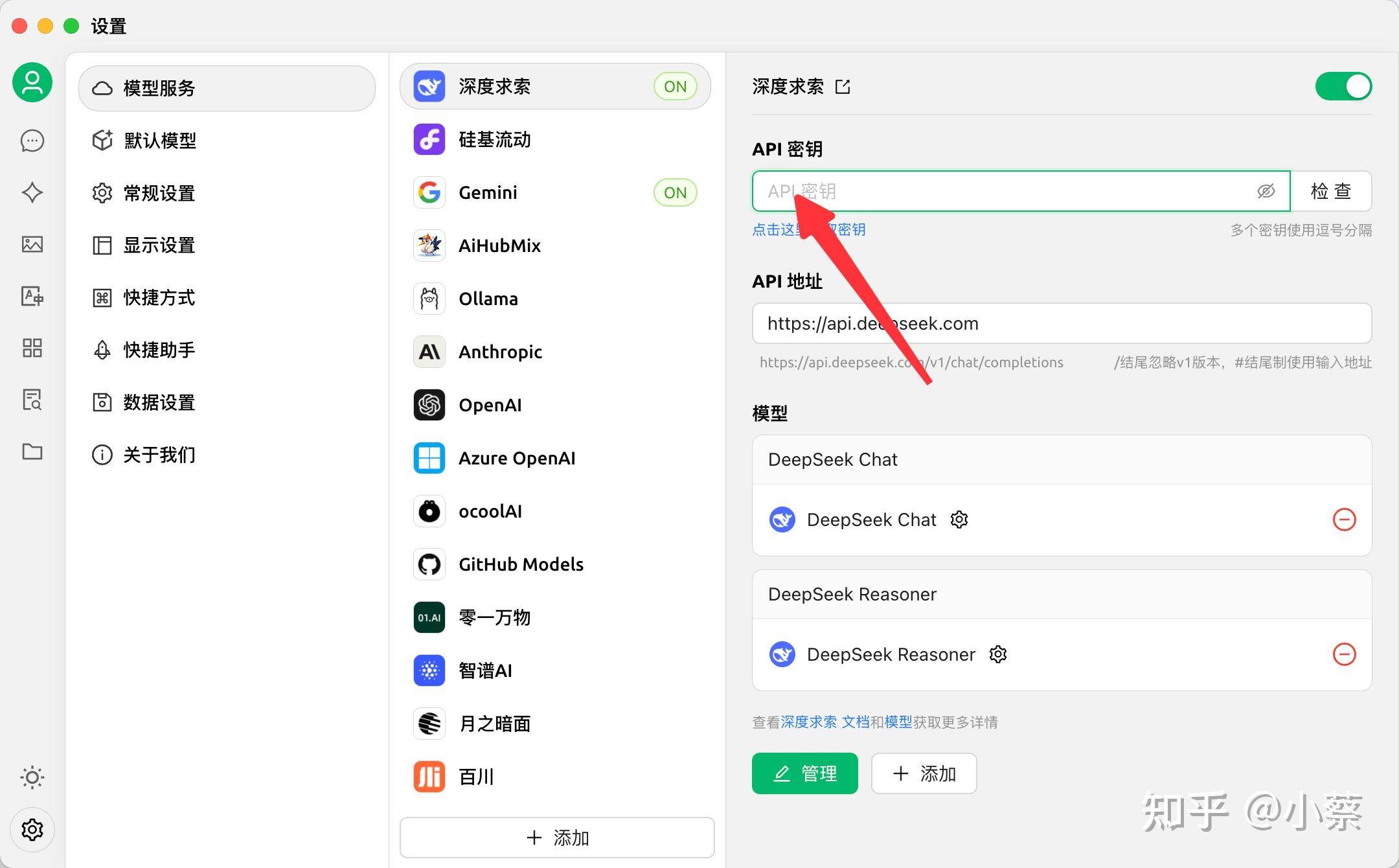
Task: Follow the 点击这里获取密钥 link
Action: click(x=809, y=230)
